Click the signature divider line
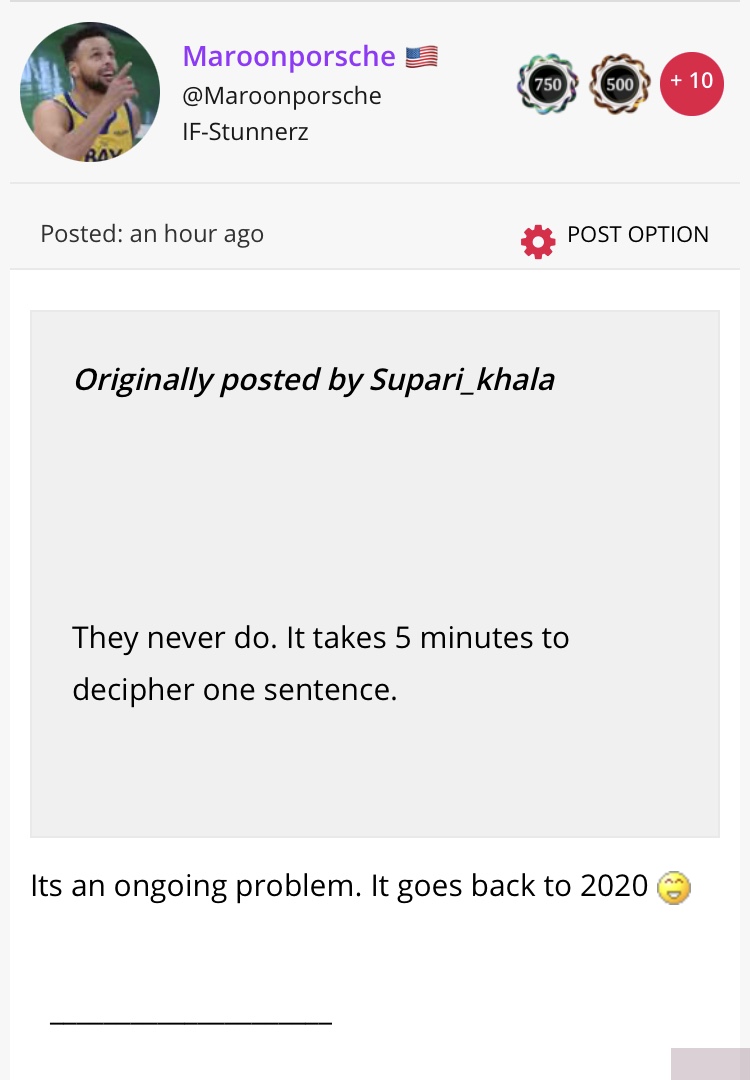The image size is (750, 1080). click(191, 1024)
